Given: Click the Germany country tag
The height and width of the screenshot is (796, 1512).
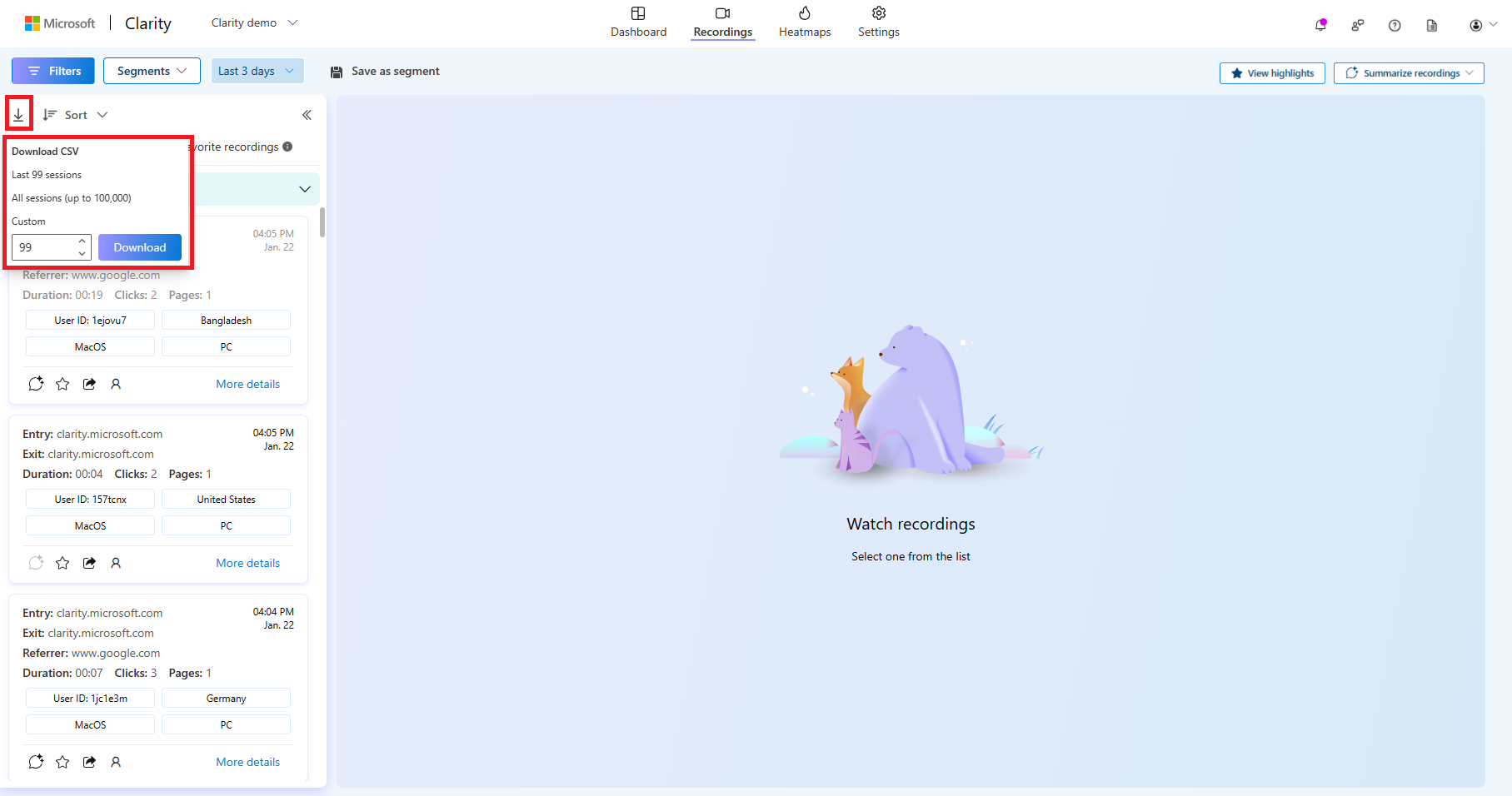Looking at the screenshot, I should [x=227, y=699].
